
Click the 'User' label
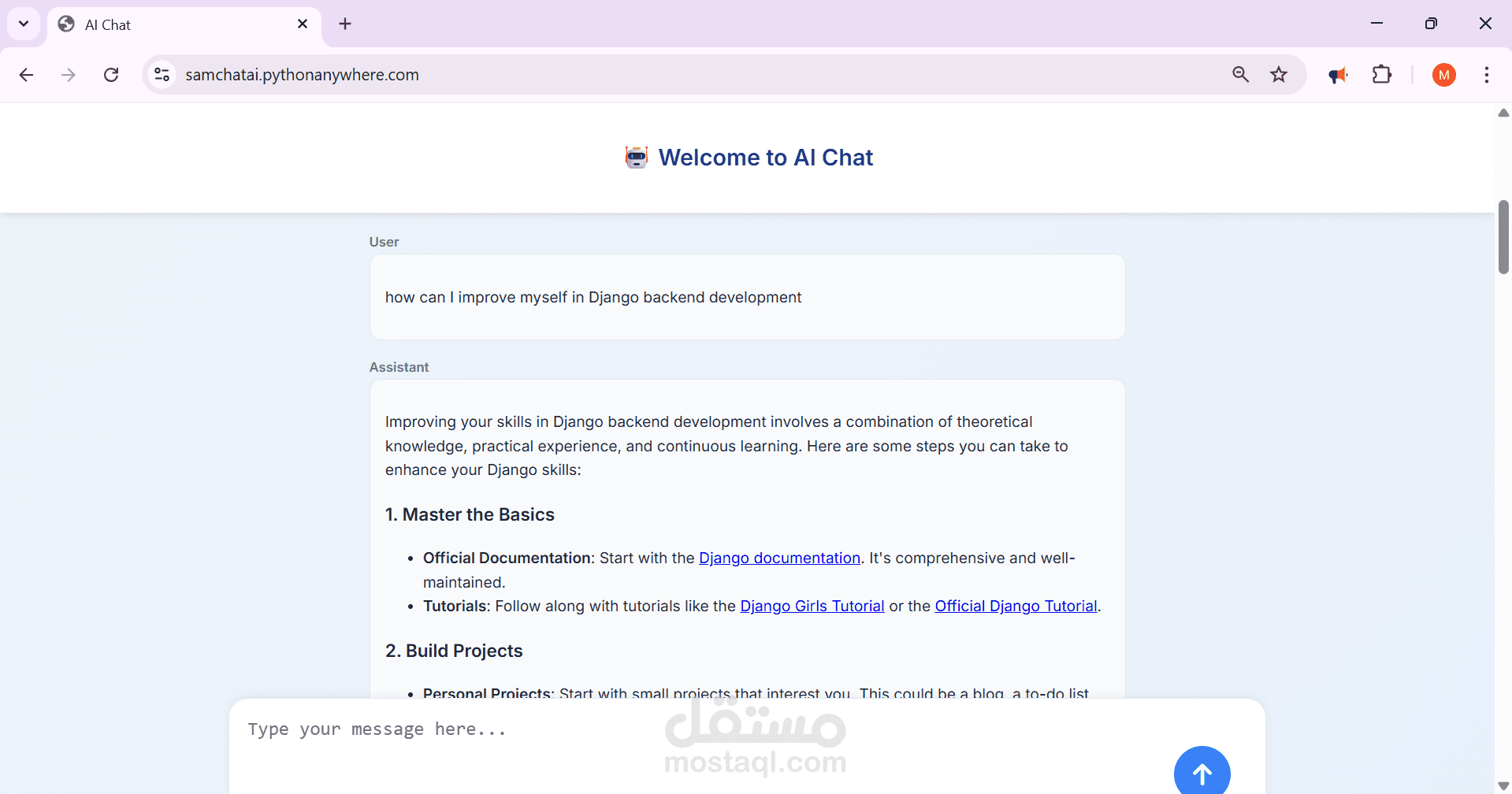(x=384, y=242)
